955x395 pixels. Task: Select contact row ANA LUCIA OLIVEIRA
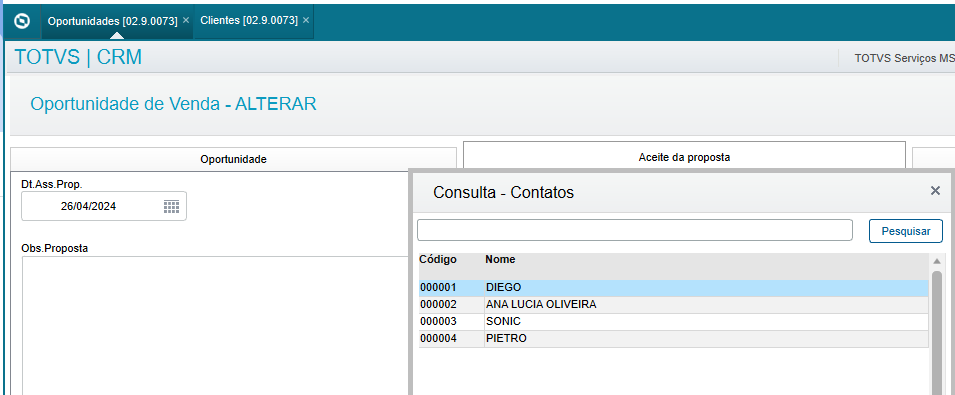[674, 304]
